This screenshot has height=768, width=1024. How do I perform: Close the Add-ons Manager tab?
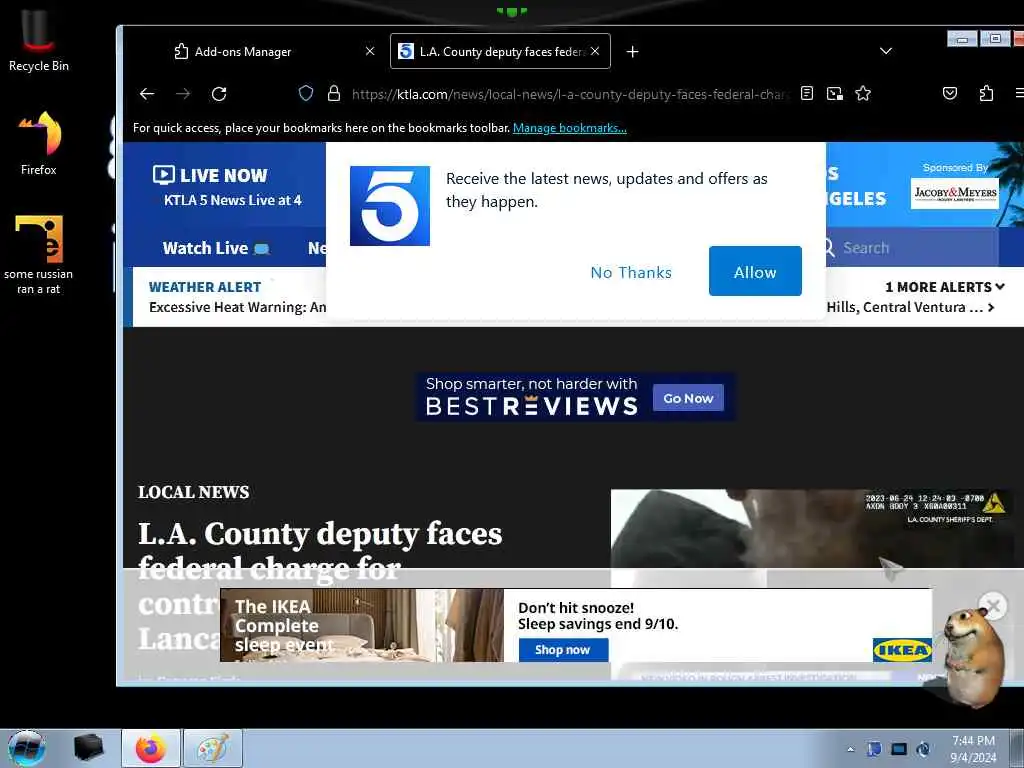pyautogui.click(x=370, y=51)
